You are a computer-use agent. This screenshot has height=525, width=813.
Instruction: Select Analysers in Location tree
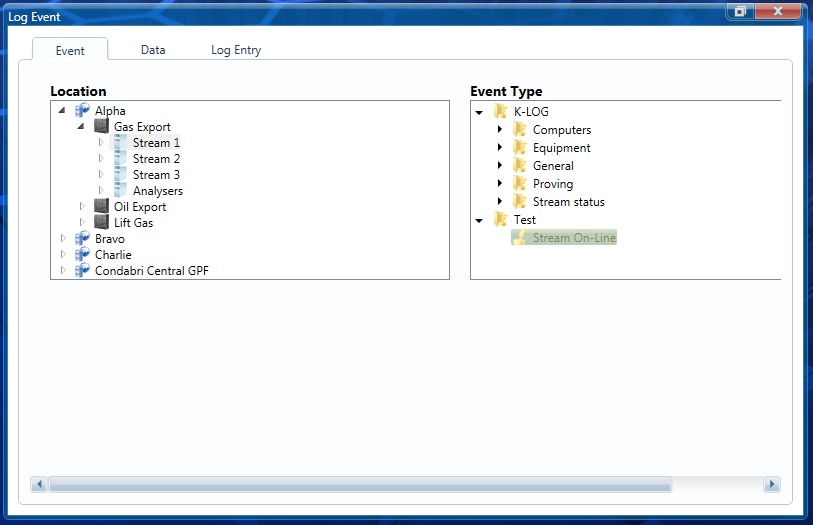[158, 191]
